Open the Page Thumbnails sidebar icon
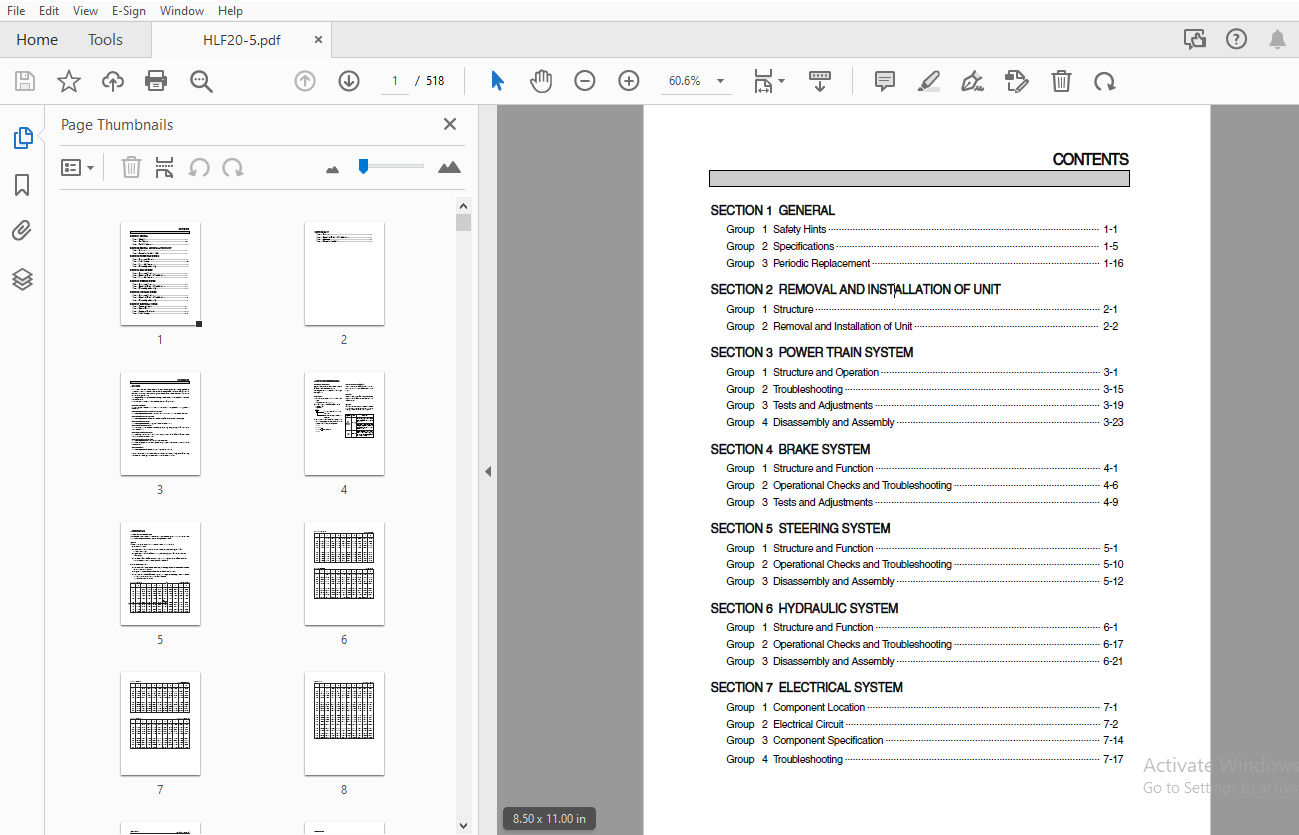1299x835 pixels. click(x=23, y=138)
